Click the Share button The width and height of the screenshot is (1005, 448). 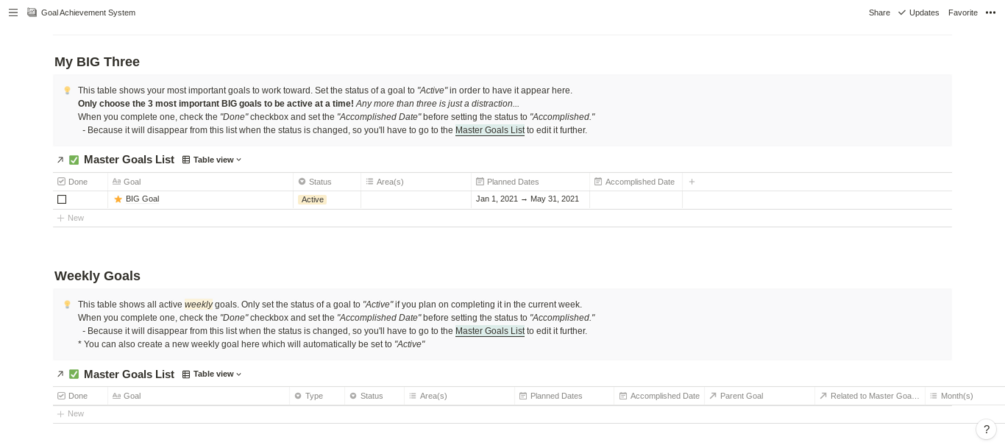[x=879, y=13]
